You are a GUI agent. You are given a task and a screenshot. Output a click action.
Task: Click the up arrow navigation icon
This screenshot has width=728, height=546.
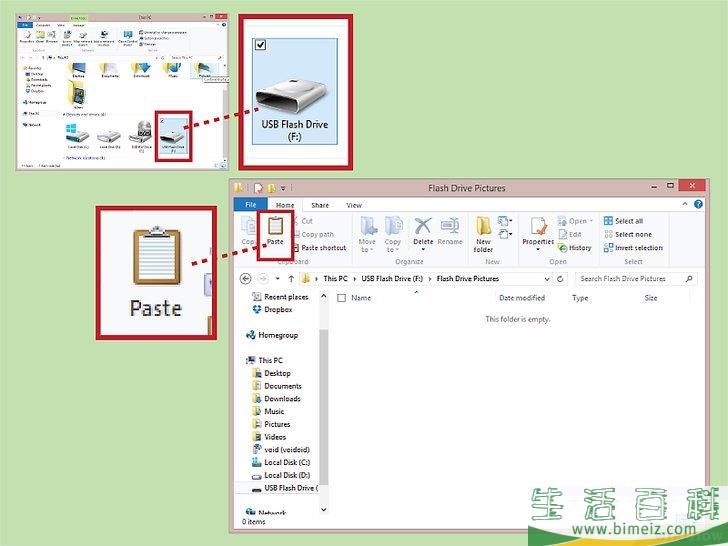click(x=291, y=279)
